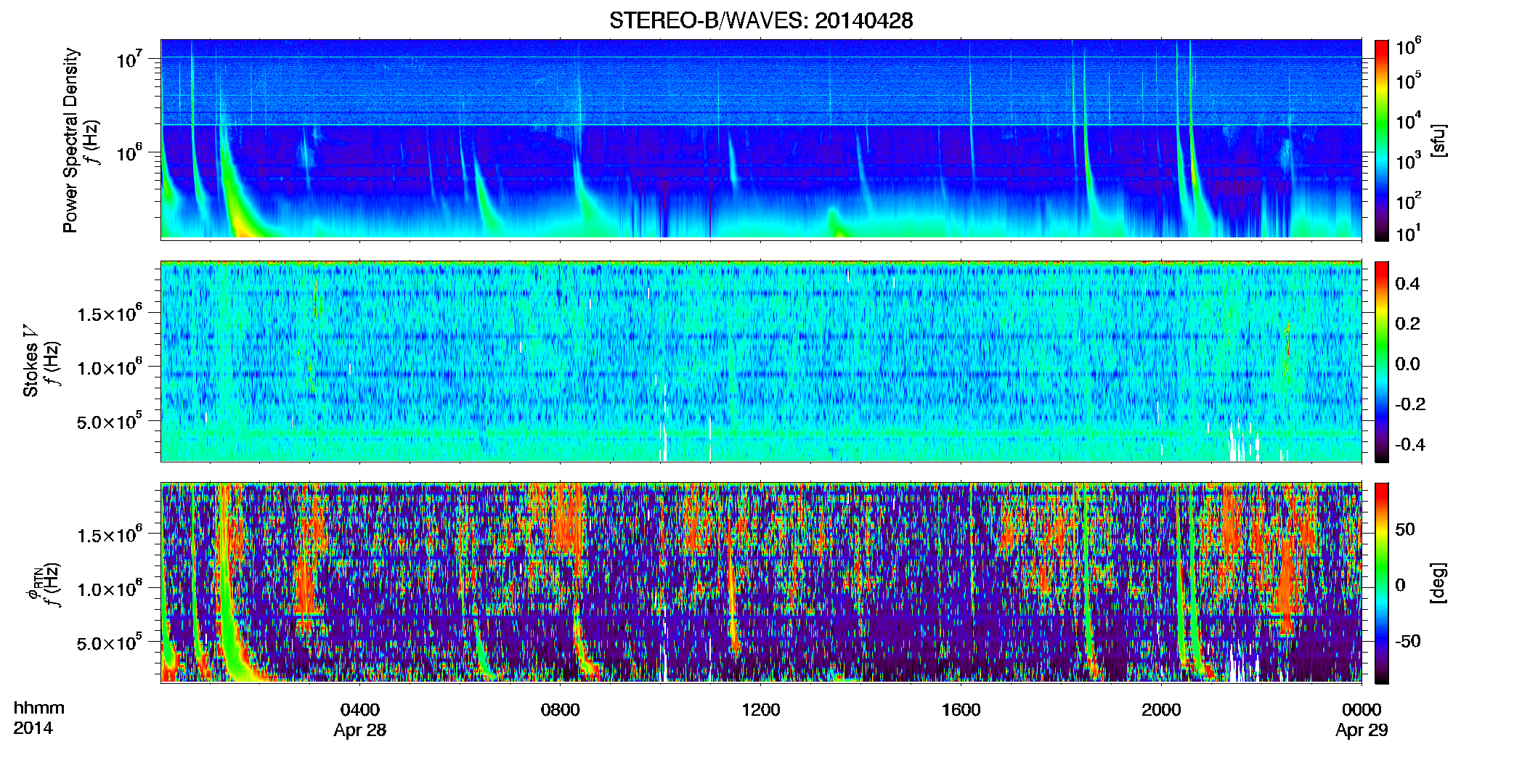
Task: Click the 2014 year label
Action: tap(33, 728)
